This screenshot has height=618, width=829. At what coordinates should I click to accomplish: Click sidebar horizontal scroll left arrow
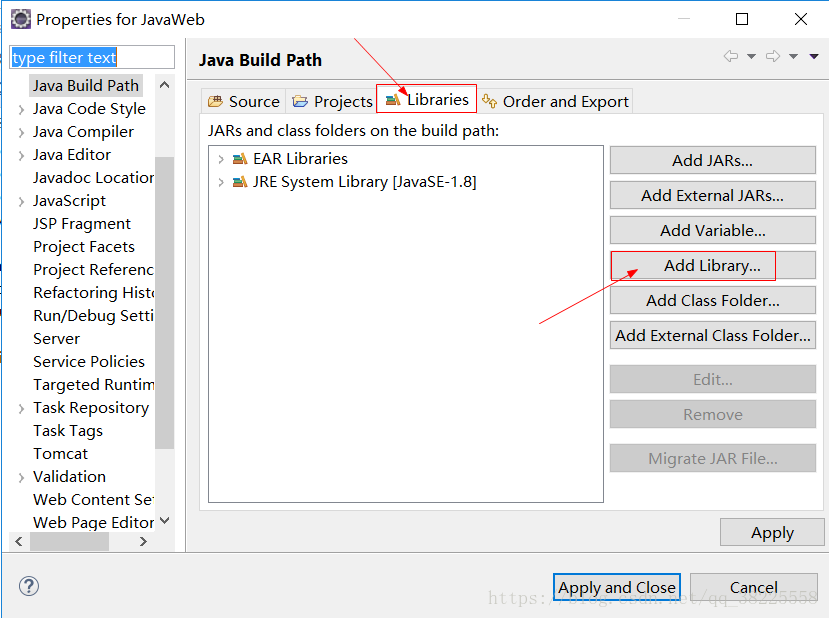pyautogui.click(x=19, y=541)
